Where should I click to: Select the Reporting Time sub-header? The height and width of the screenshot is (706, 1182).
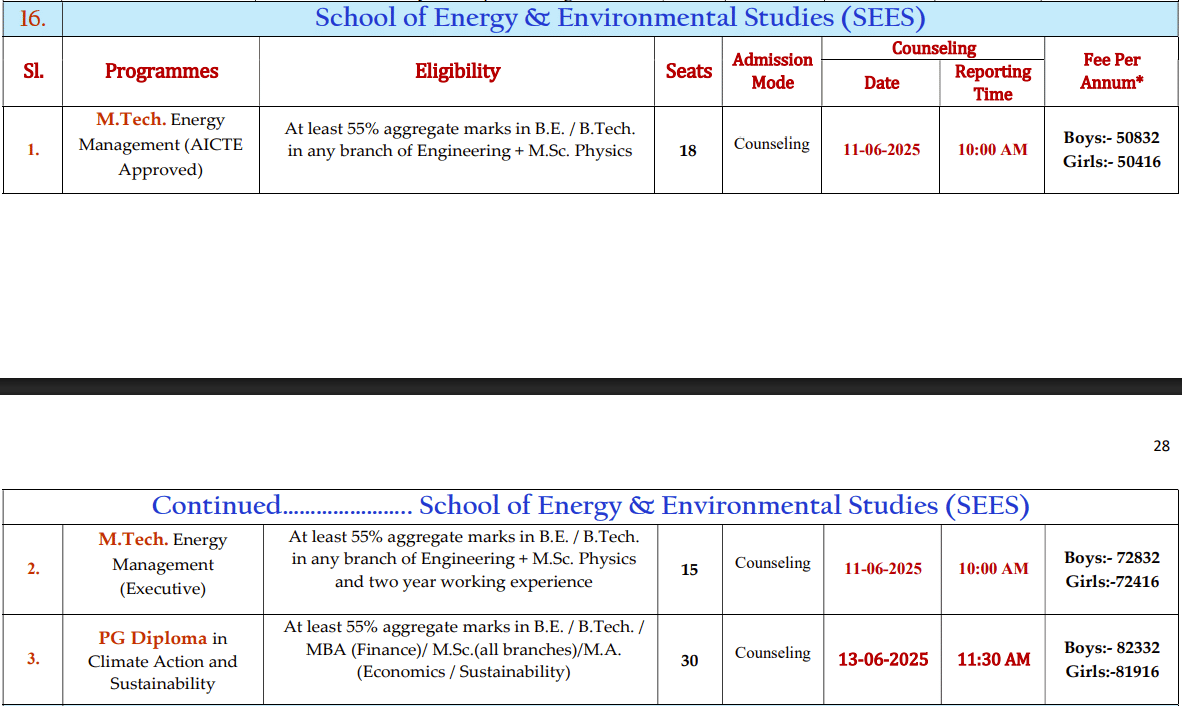(x=992, y=82)
